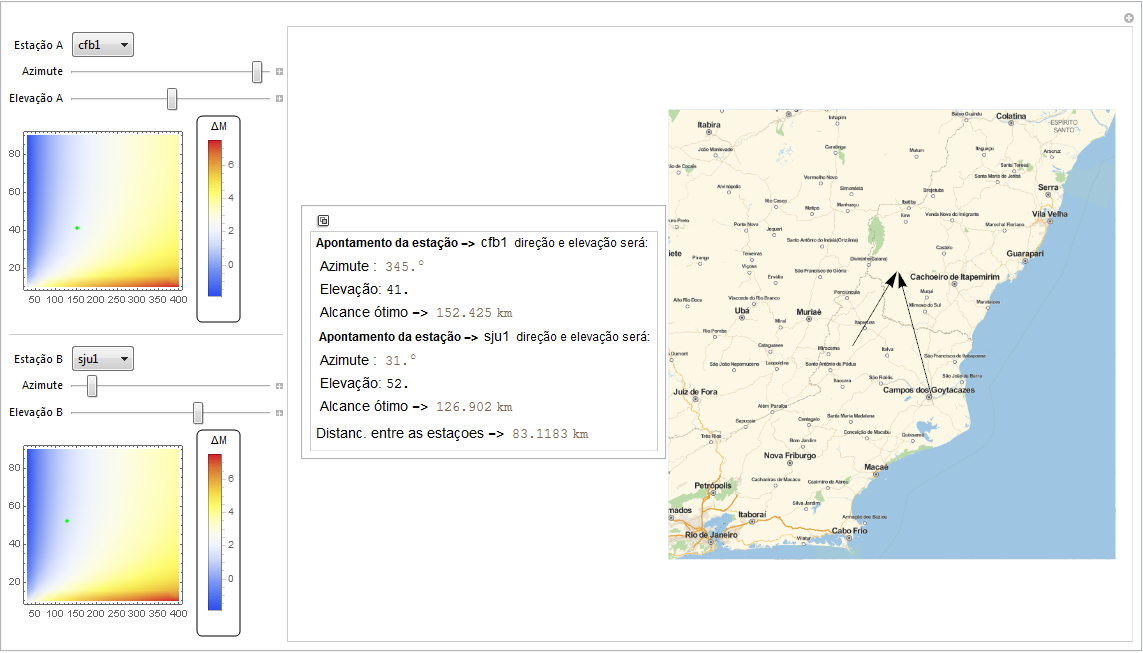1143x653 pixels.
Task: Click the 'Apontamento da estação -> sju1' heading
Action: tap(413, 337)
